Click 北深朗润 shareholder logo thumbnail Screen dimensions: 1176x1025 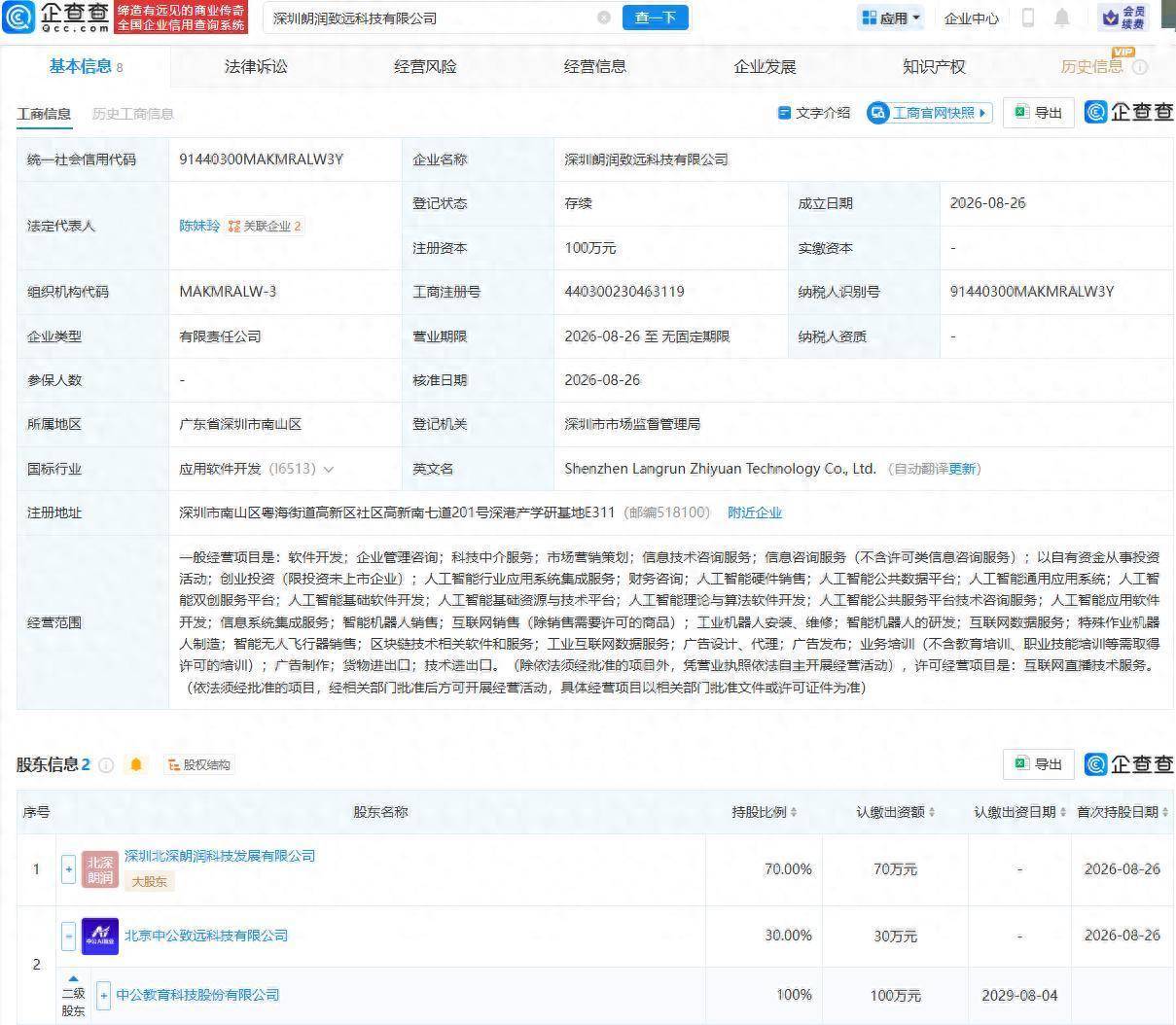100,869
